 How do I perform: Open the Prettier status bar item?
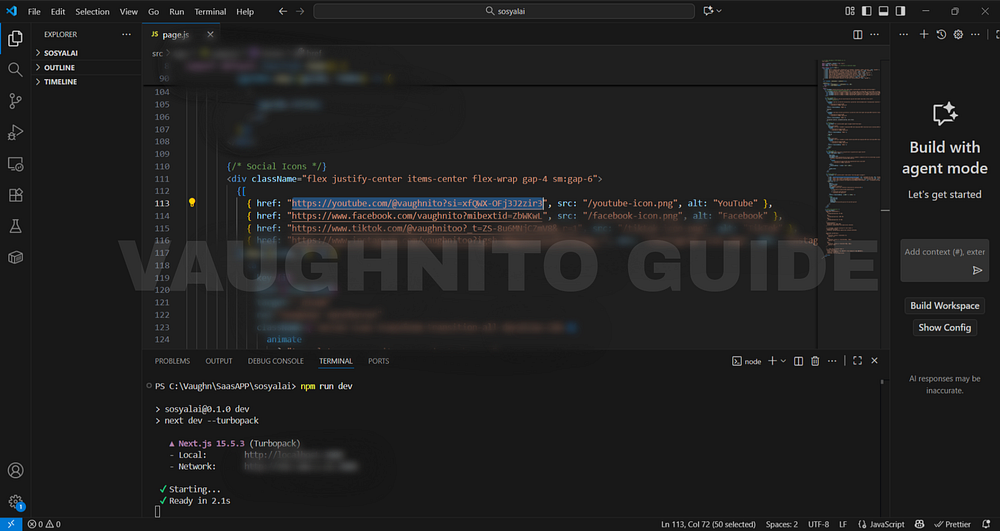[x=952, y=524]
